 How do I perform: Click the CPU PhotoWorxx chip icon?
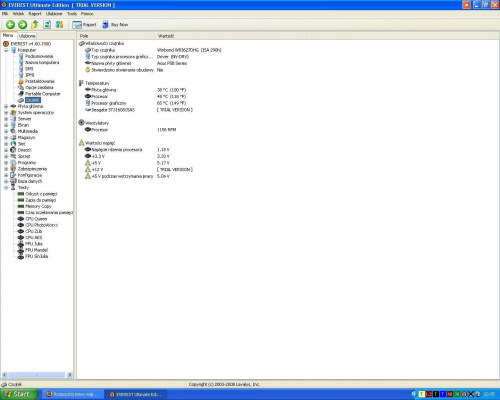[x=21, y=225]
